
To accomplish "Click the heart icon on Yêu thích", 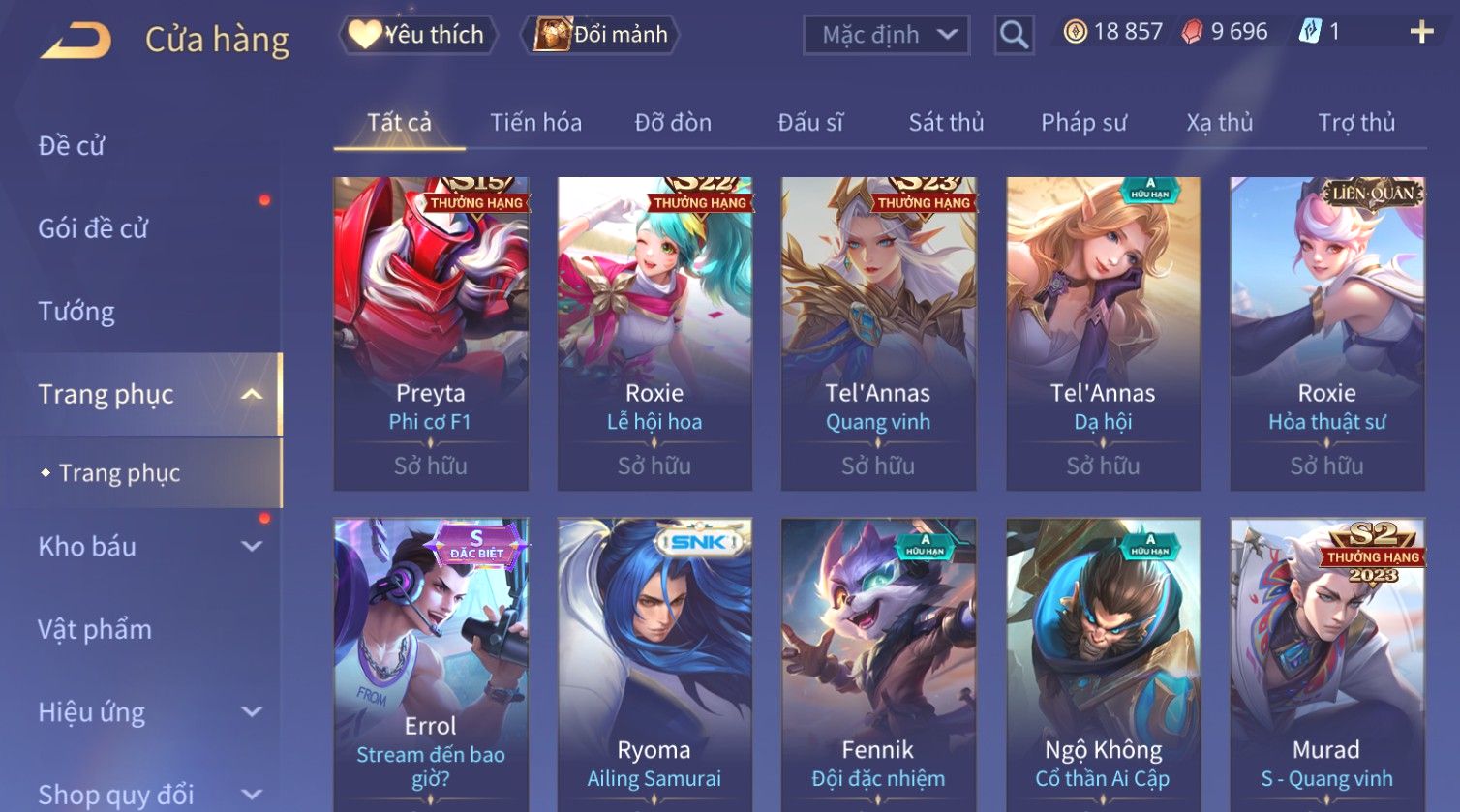I will point(365,35).
